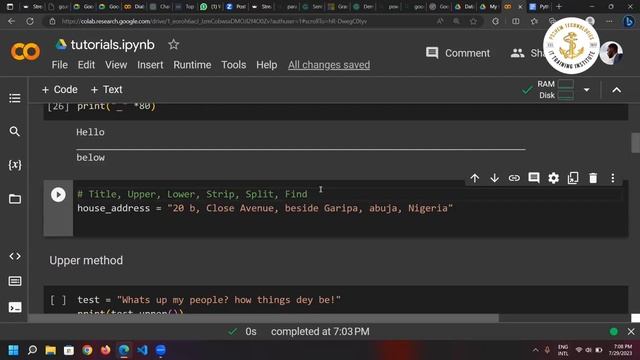Open RAM and Disk resource indicator

556,89
